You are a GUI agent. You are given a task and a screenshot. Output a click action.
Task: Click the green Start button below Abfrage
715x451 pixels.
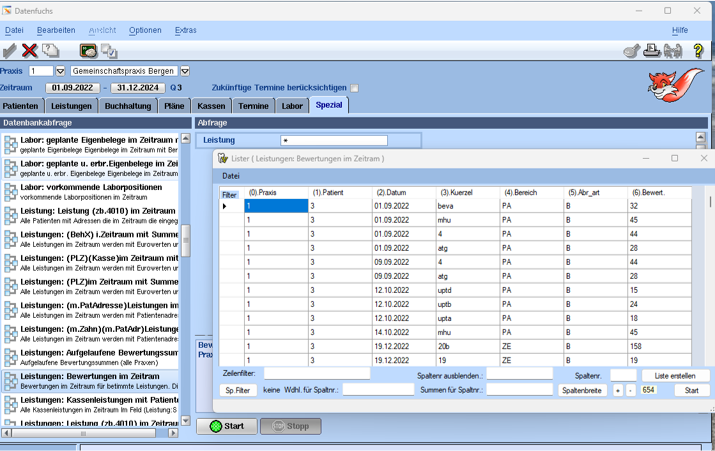click(x=227, y=426)
